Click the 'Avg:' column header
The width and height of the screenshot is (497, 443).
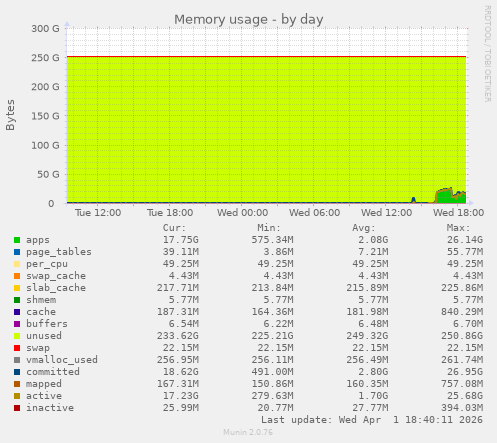364,228
